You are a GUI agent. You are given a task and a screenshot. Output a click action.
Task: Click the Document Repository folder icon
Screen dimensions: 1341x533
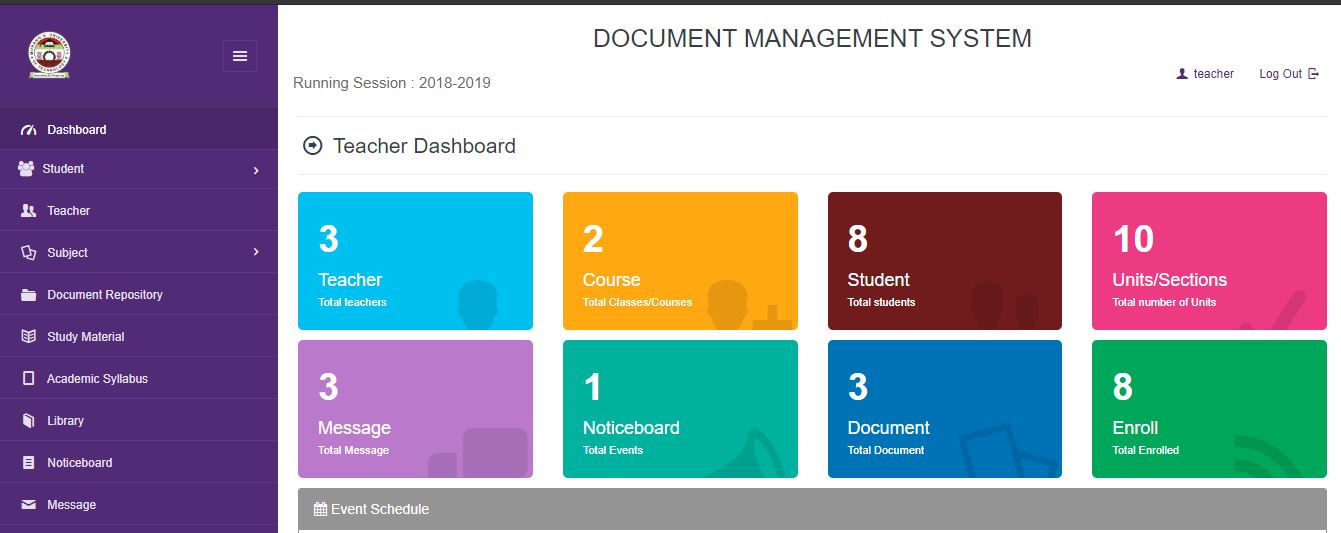[28, 295]
